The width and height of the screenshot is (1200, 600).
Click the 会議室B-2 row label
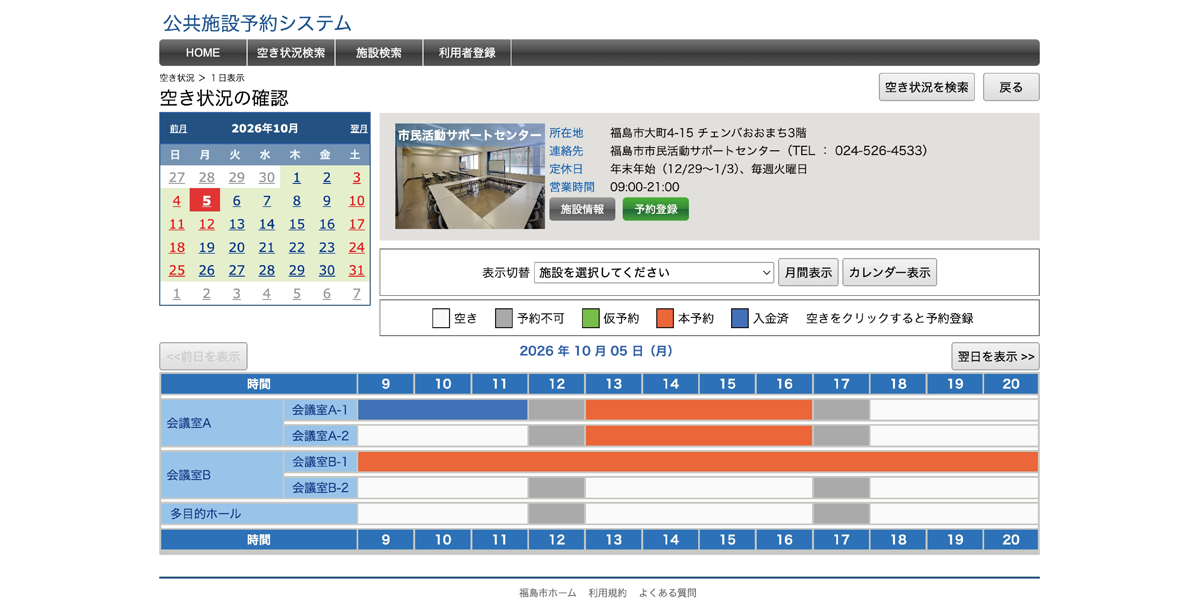pos(320,488)
